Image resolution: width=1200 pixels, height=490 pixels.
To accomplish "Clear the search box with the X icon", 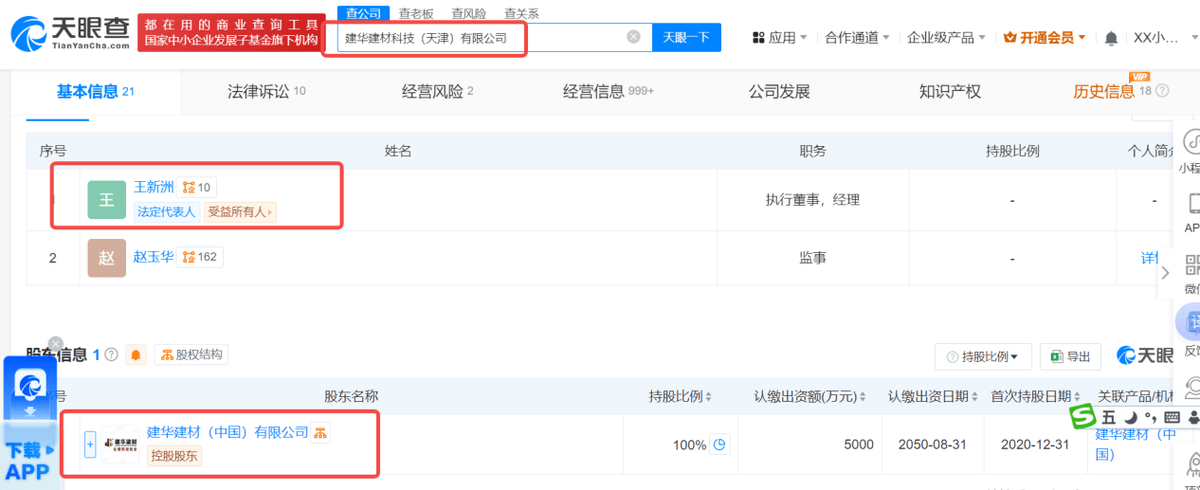I will tap(633, 37).
